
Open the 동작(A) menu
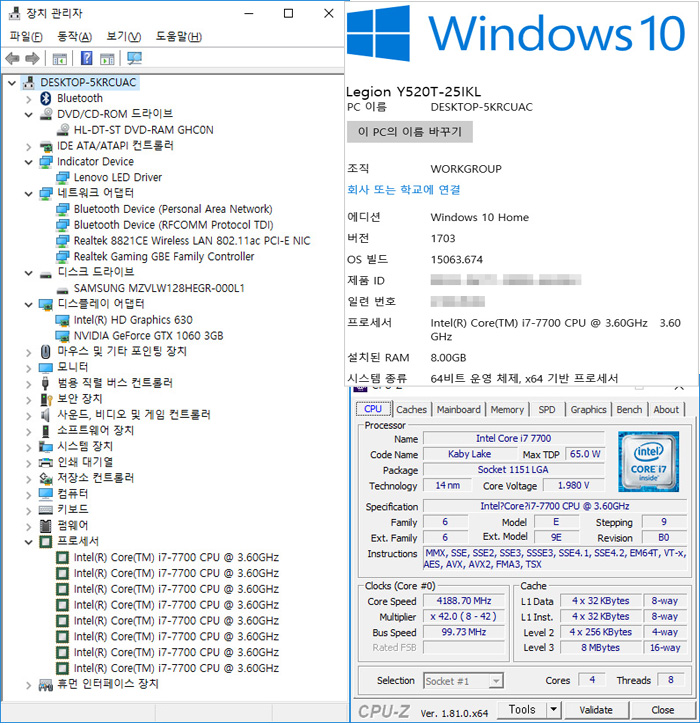click(x=74, y=37)
